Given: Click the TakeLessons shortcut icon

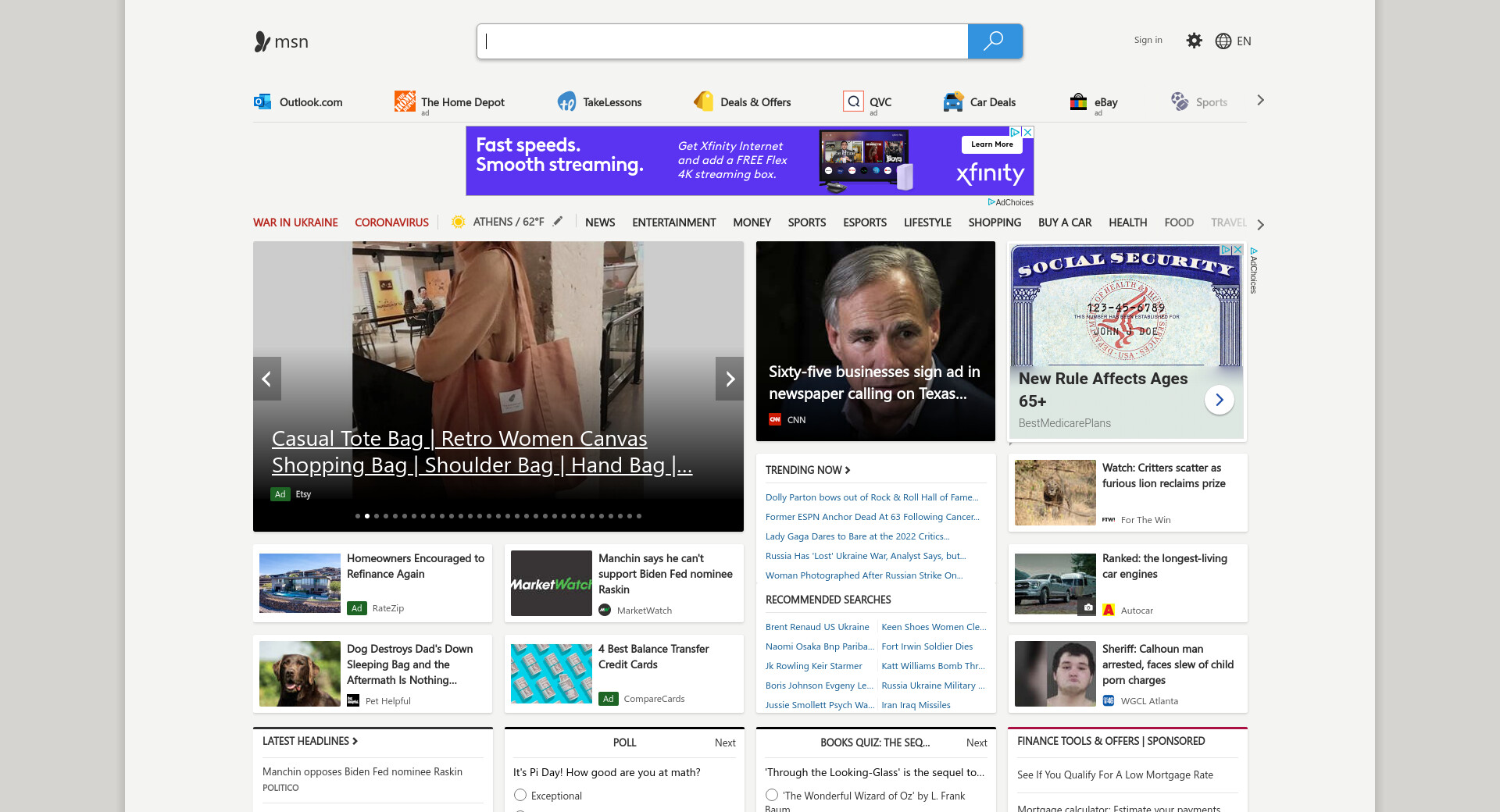Looking at the screenshot, I should [566, 101].
